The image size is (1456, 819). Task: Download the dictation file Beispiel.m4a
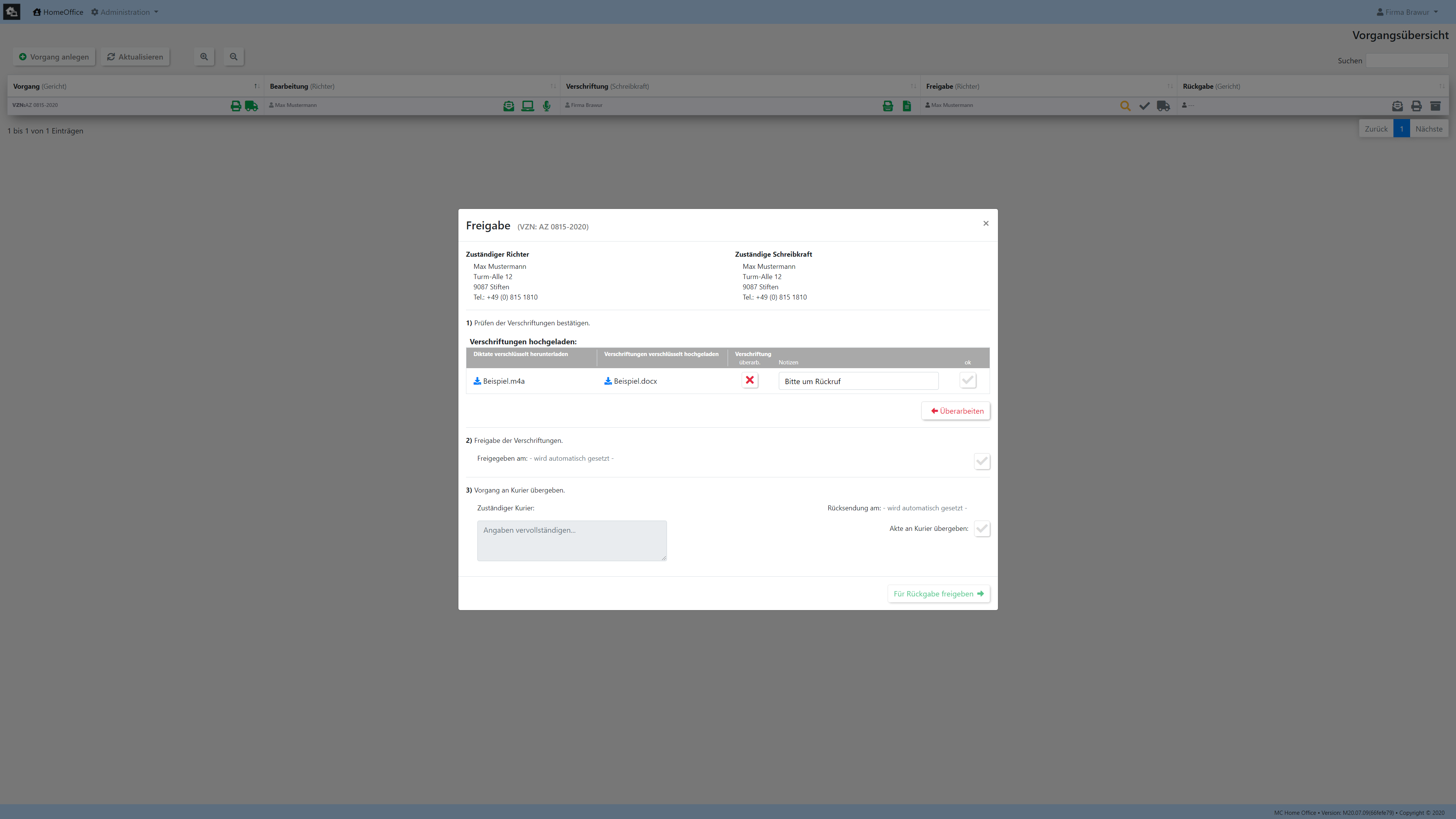[x=499, y=381]
